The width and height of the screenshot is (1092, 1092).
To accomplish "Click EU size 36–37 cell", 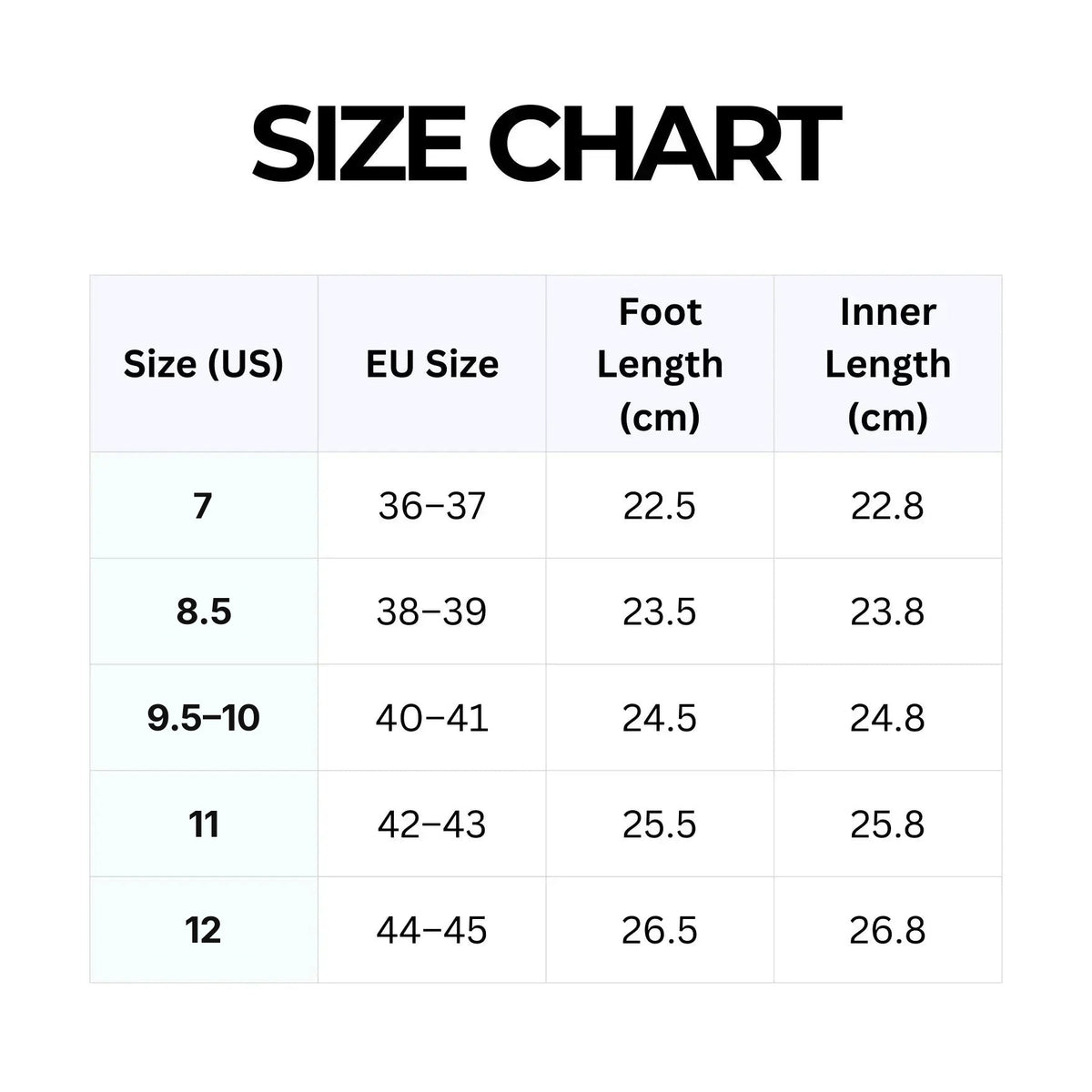I will [x=432, y=505].
